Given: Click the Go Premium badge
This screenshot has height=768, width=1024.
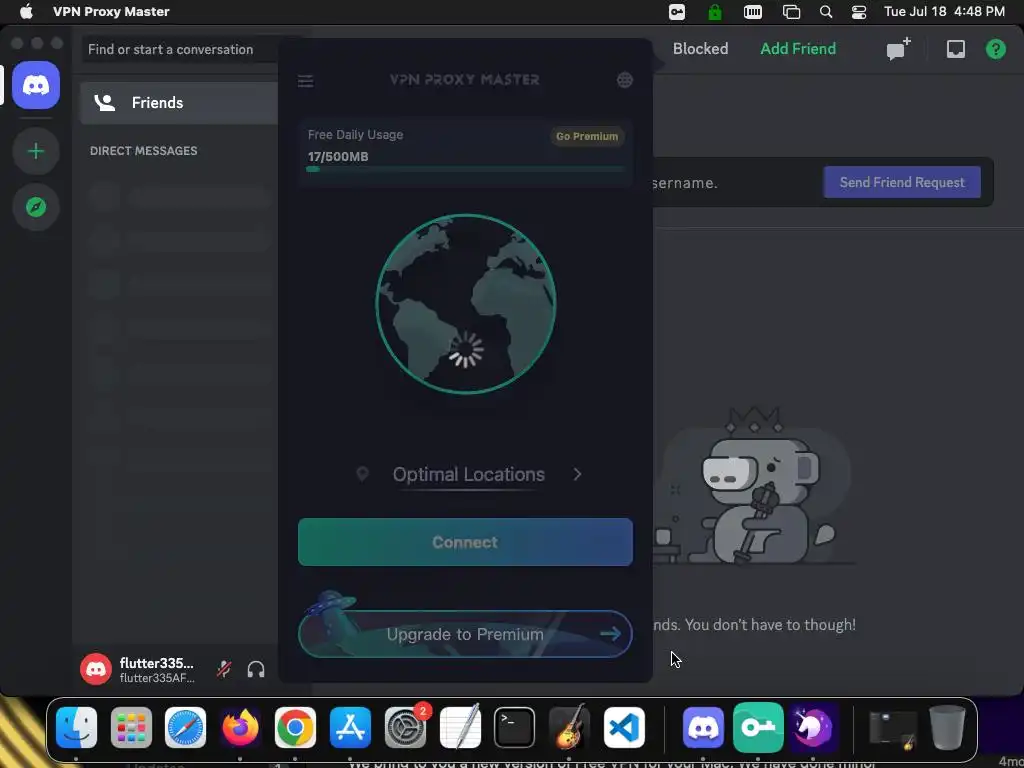Looking at the screenshot, I should (586, 136).
